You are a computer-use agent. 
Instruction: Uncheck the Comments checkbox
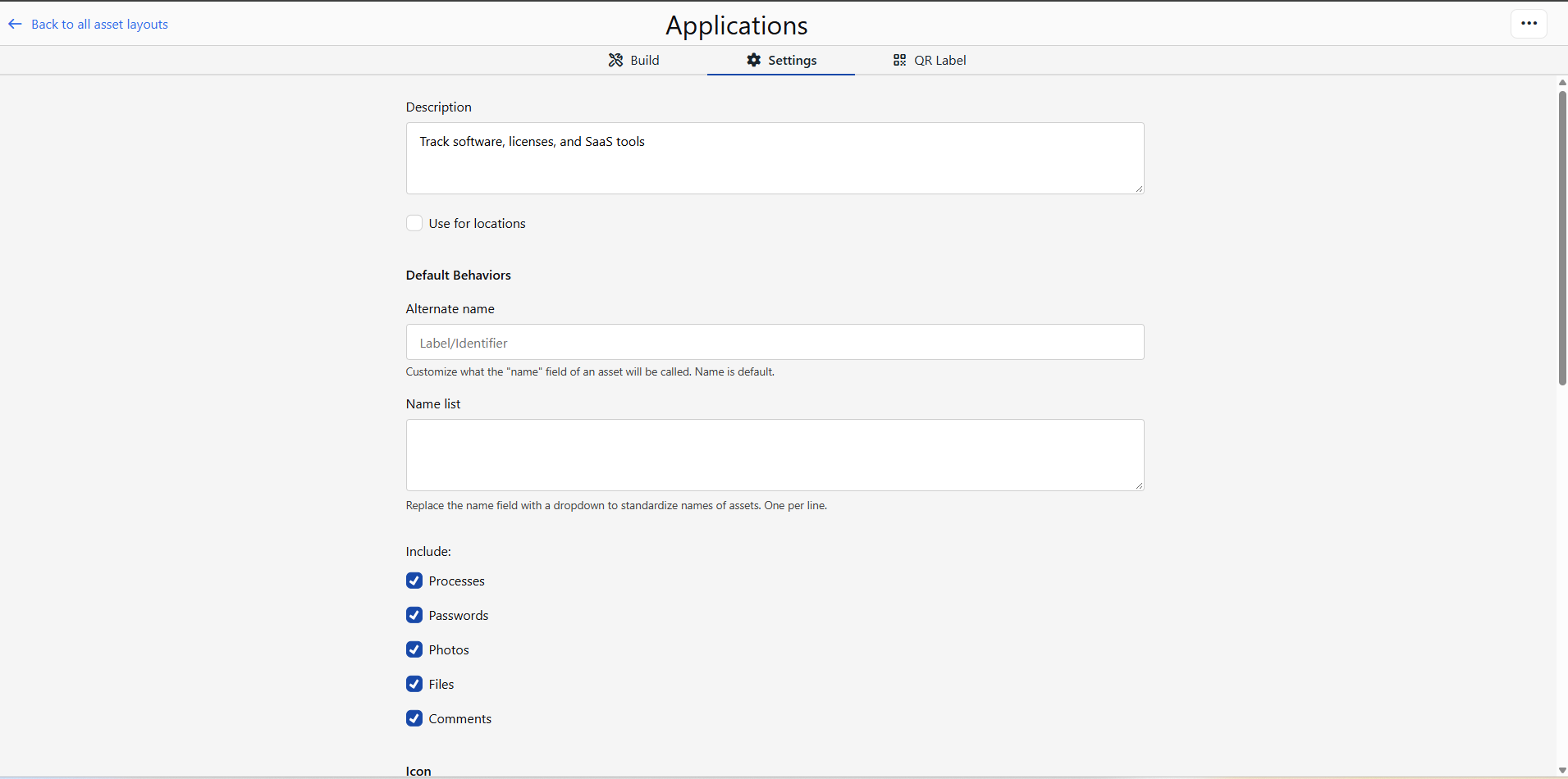414,718
